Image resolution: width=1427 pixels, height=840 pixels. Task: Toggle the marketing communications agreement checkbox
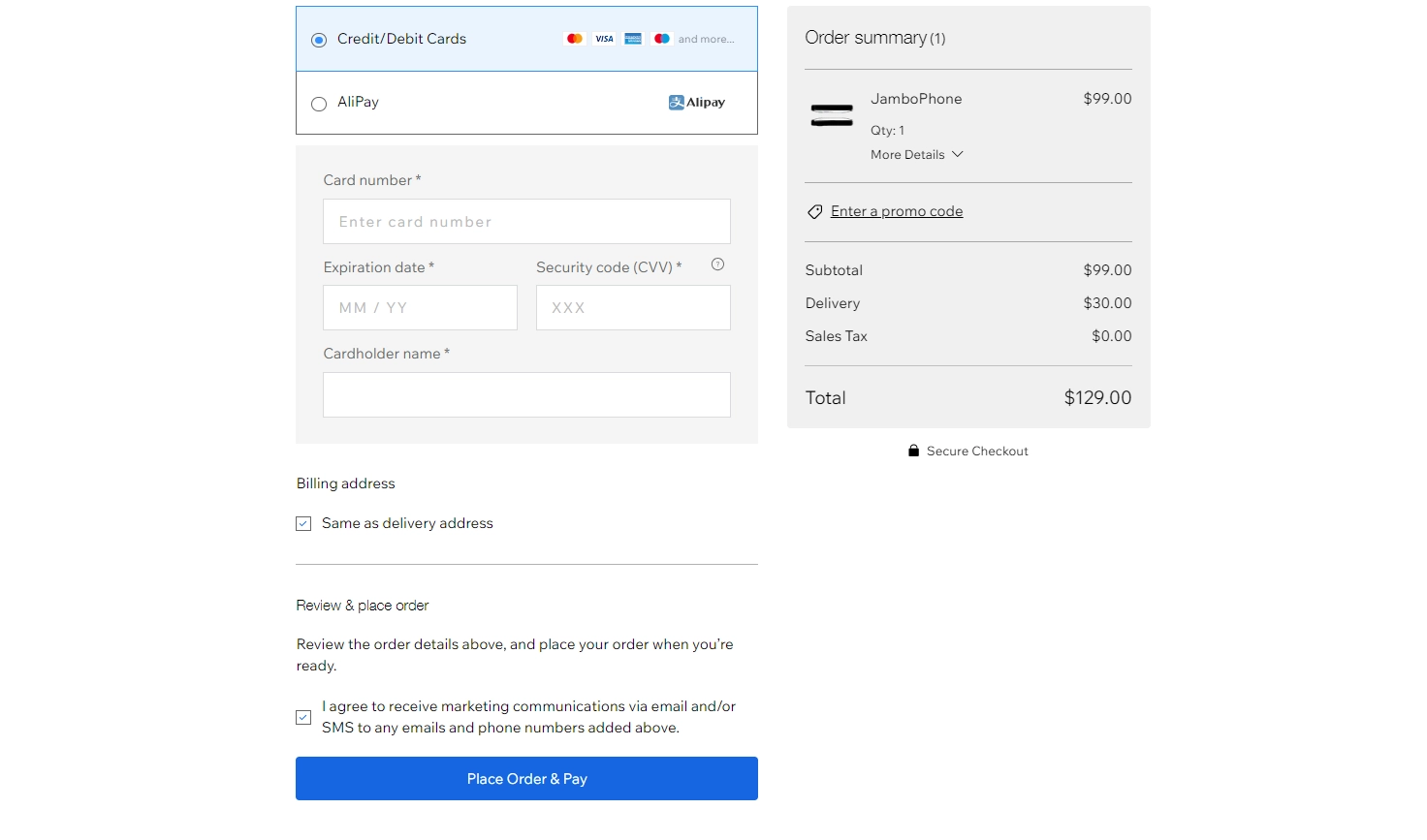click(303, 717)
